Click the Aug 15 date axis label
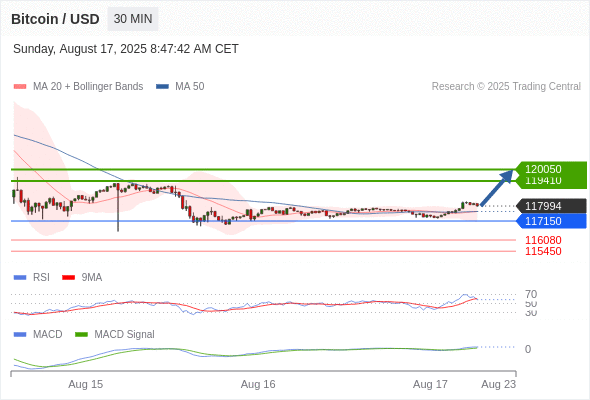 click(85, 384)
